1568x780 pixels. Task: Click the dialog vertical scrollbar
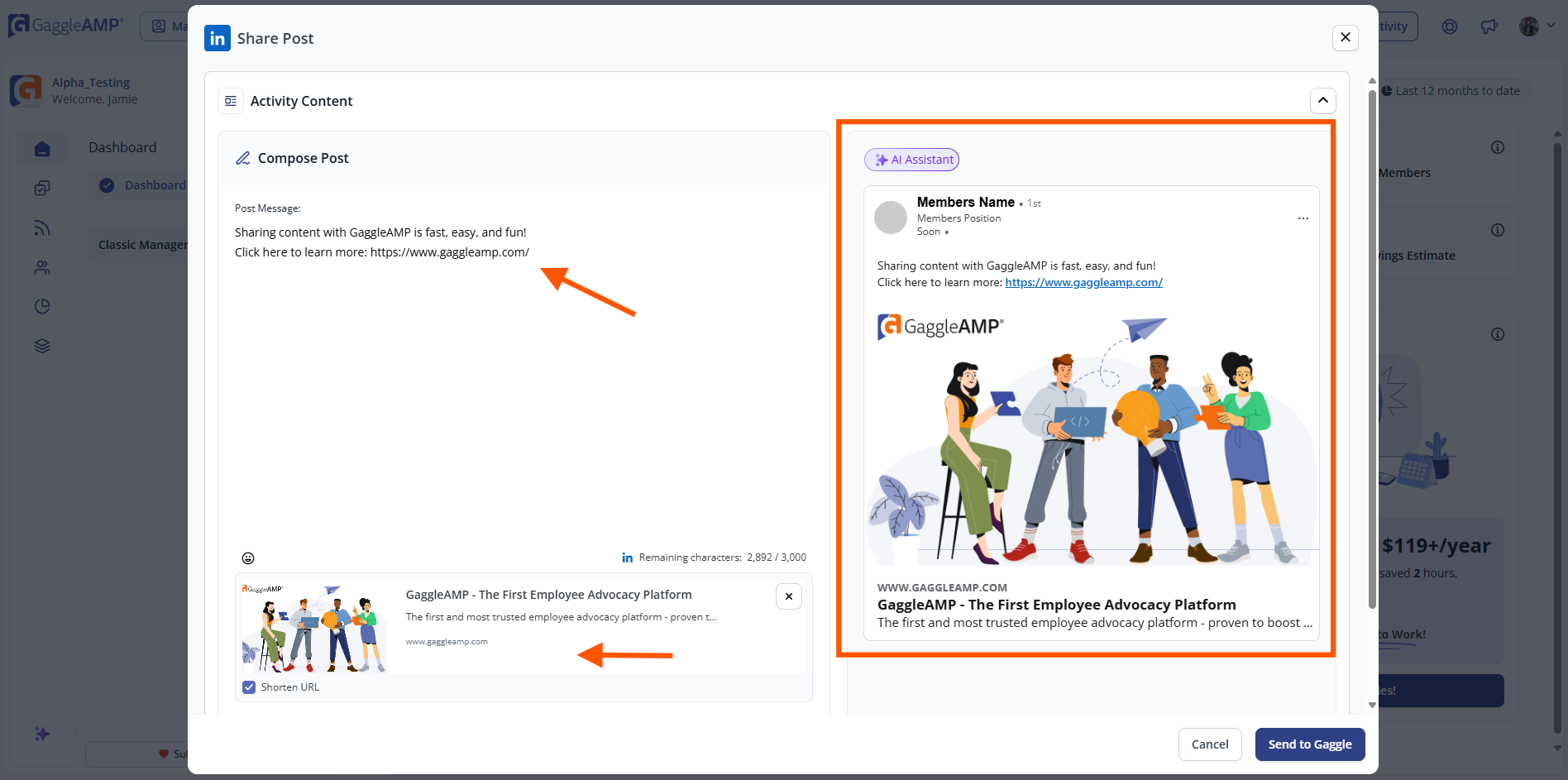(x=1372, y=347)
